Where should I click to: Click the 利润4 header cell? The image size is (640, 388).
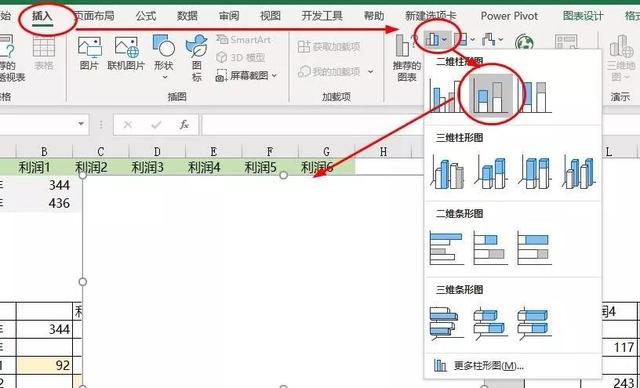(213, 167)
